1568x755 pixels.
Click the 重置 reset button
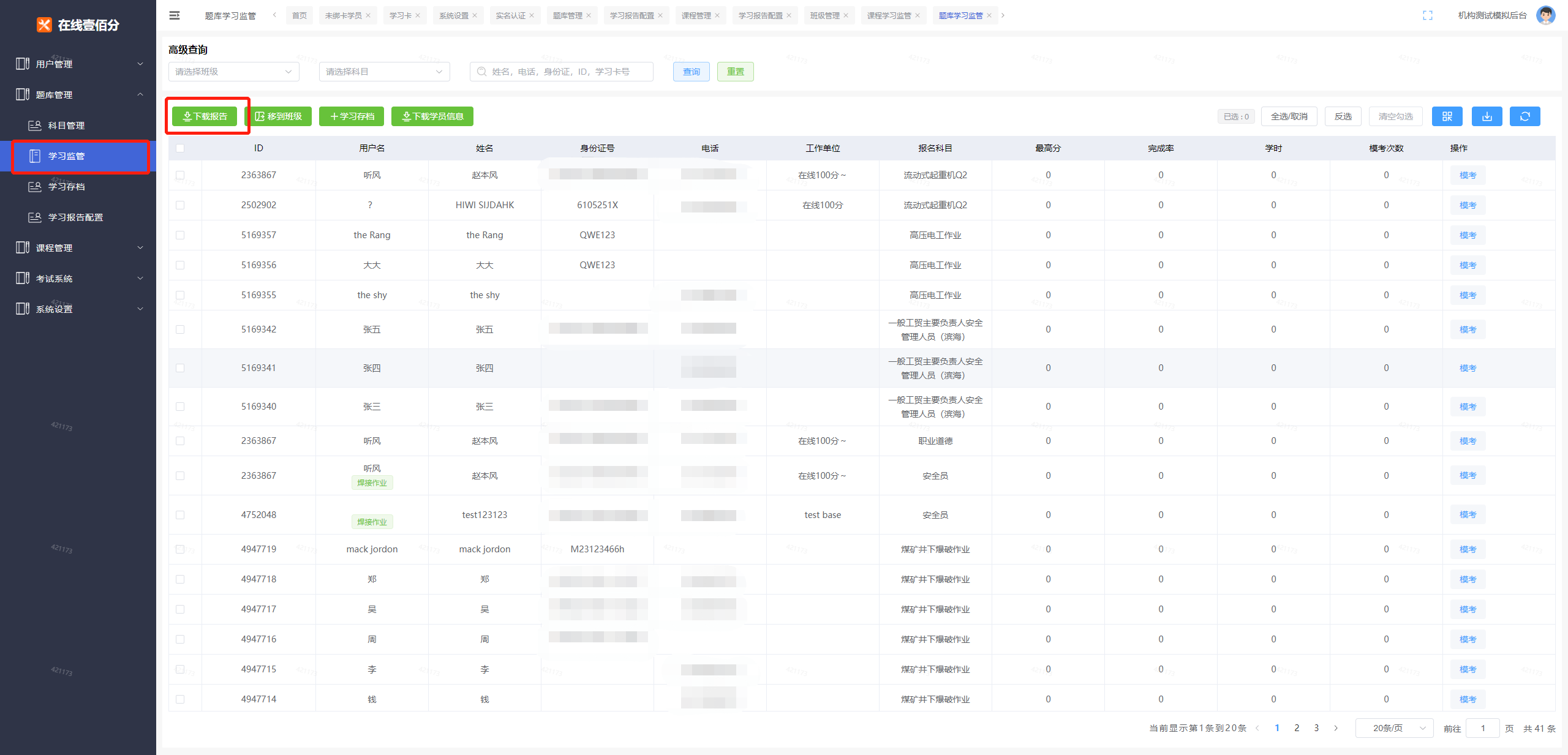click(735, 72)
